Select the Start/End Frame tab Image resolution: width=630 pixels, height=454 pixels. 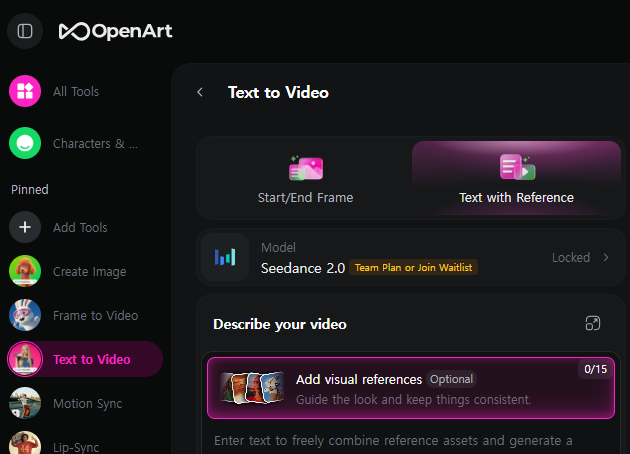click(305, 178)
